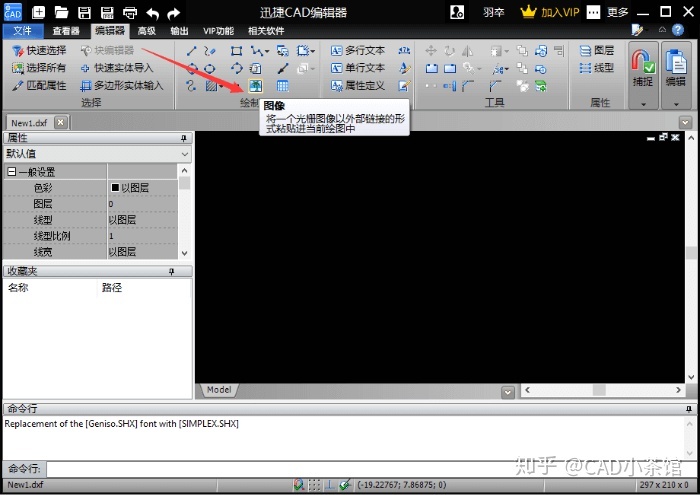Click Match Properties (匹配属性)
The height and width of the screenshot is (495, 700).
(x=39, y=85)
